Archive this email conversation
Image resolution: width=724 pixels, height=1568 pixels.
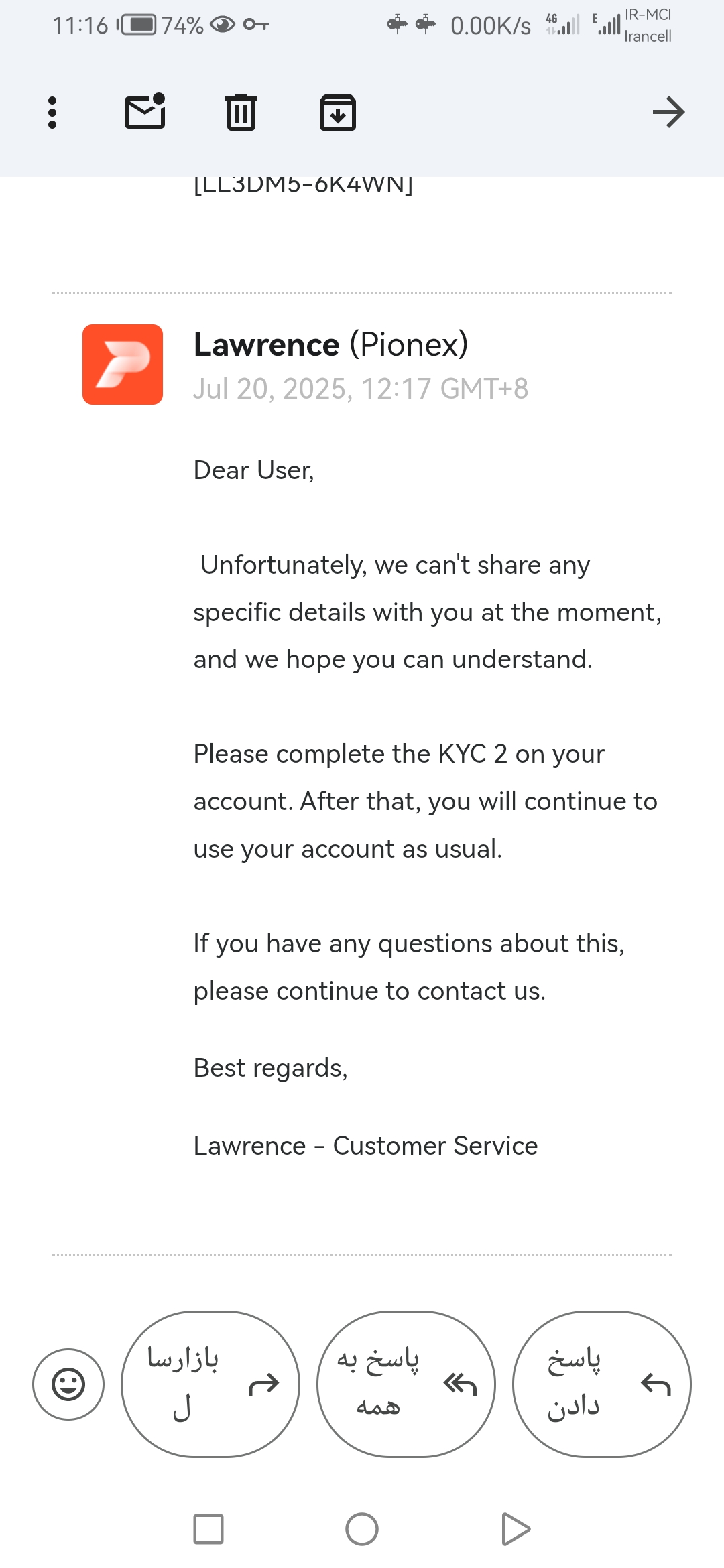pyautogui.click(x=337, y=113)
